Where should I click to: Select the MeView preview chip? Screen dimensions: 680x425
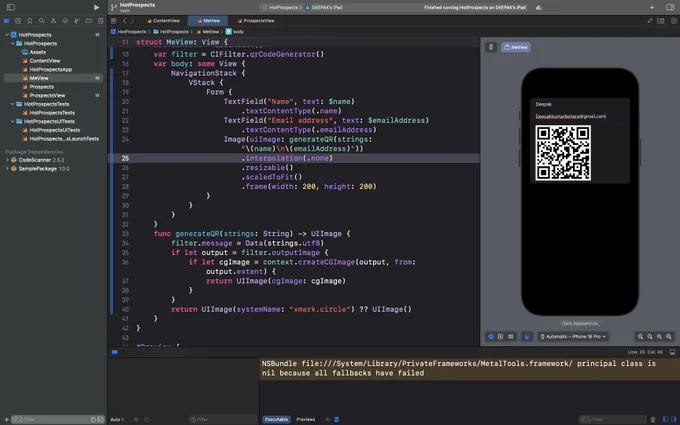516,47
